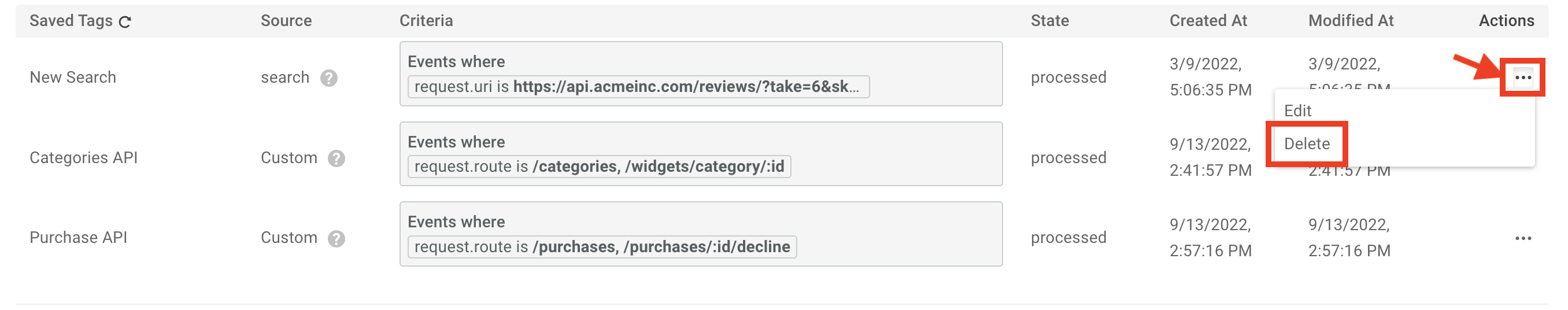Click the Criteria column header
The image size is (1568, 310).
426,21
